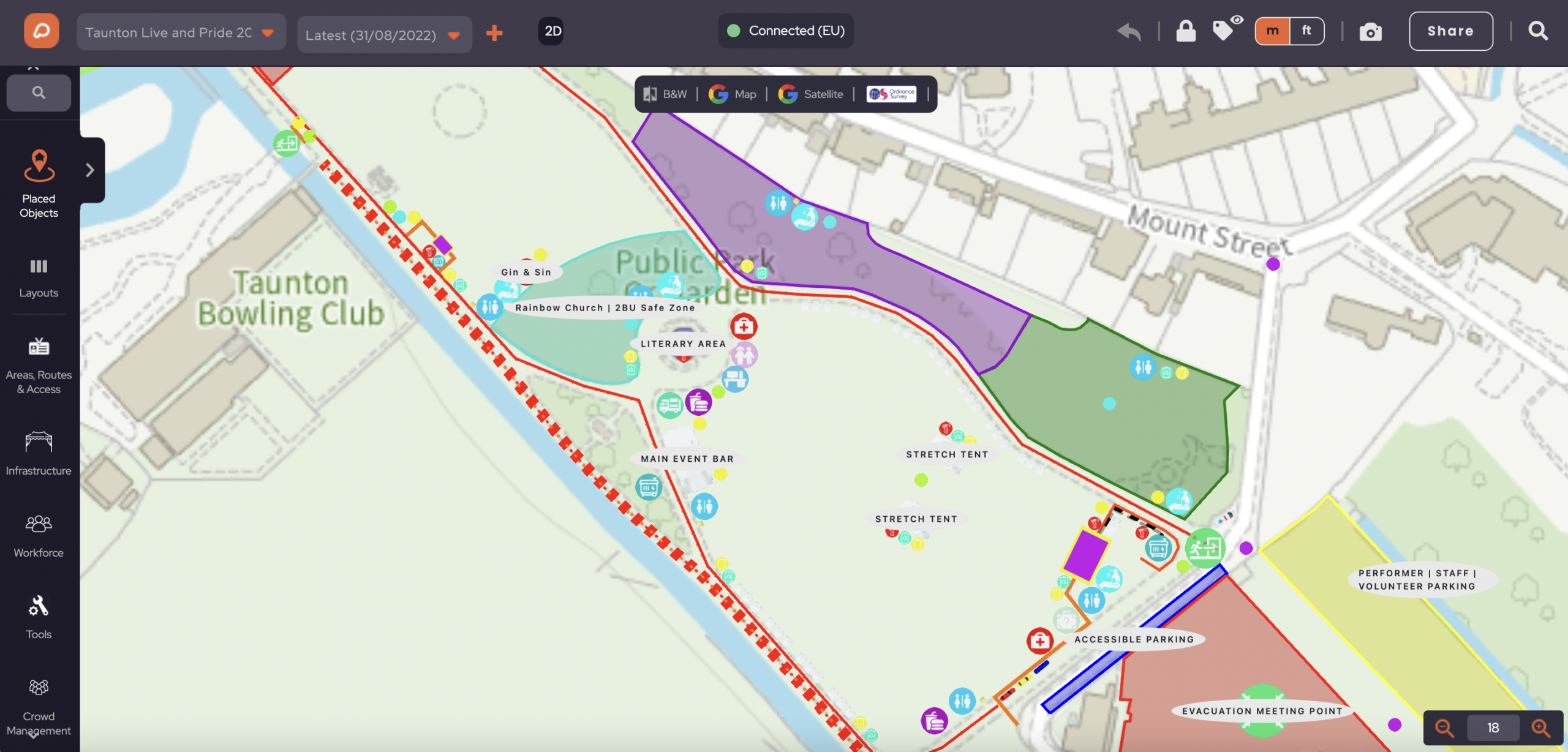Screen dimensions: 1568x752
Task: Select the B&W map style
Action: click(x=666, y=94)
